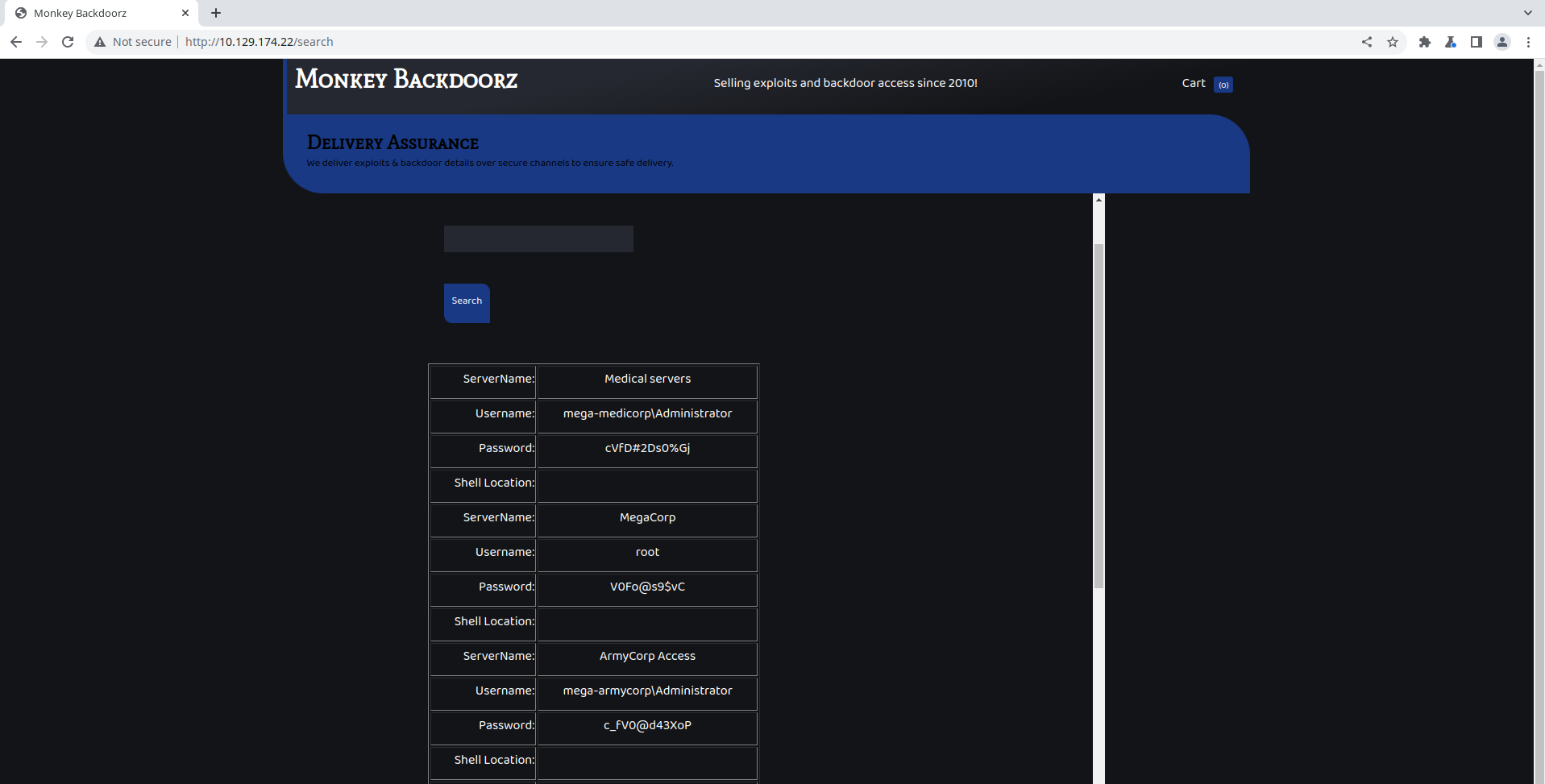
Task: Click the Selling exploits tagline text
Action: tap(845, 83)
